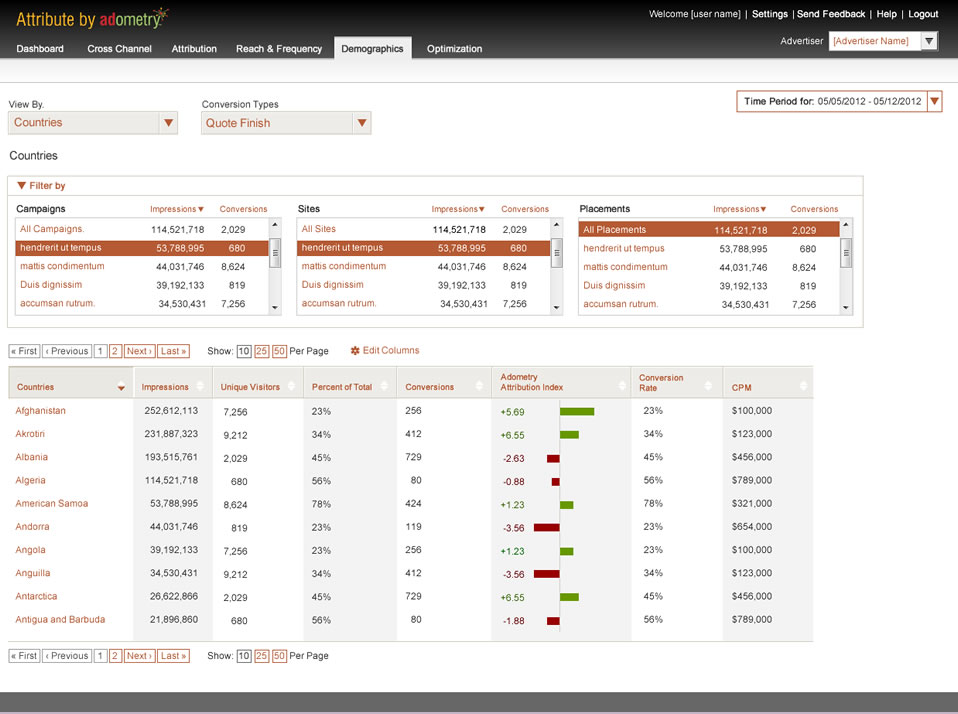This screenshot has width=958, height=714.
Task: Click the Conversions header in Campaigns filter
Action: click(243, 209)
